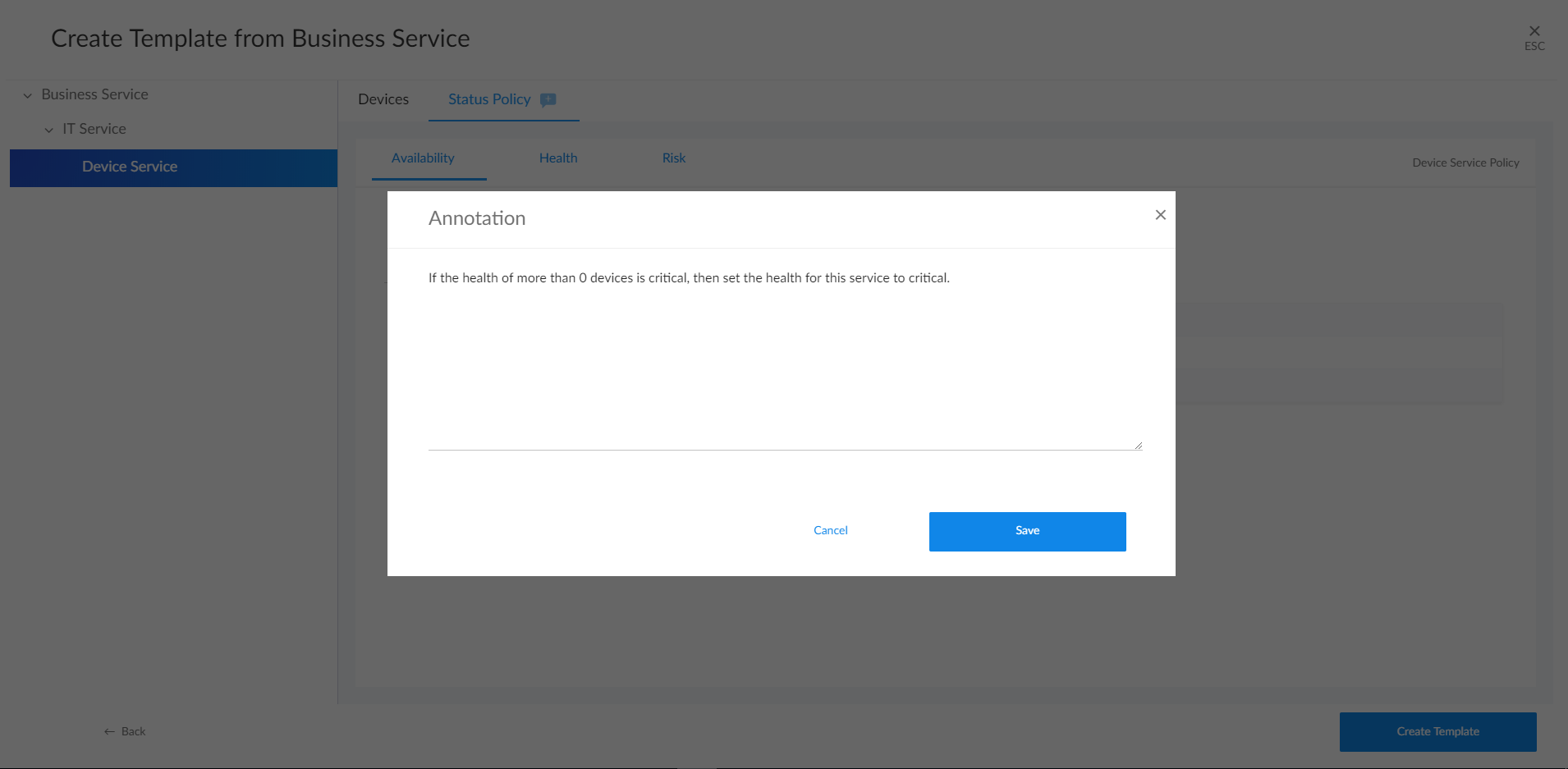Save the annotation

[x=1027, y=531]
